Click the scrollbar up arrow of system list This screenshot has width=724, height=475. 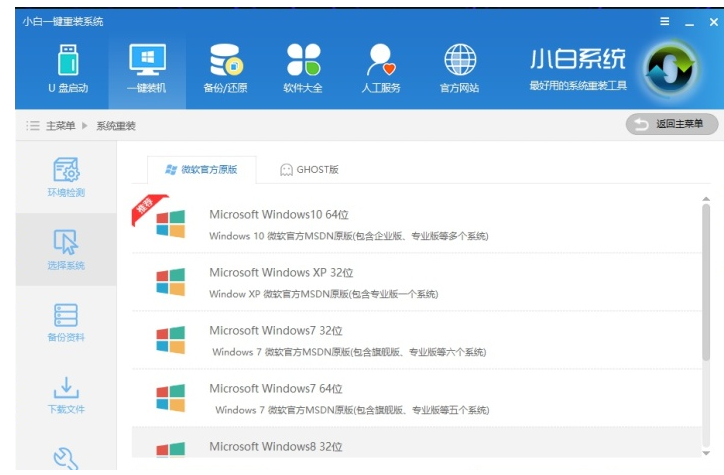pyautogui.click(x=706, y=199)
